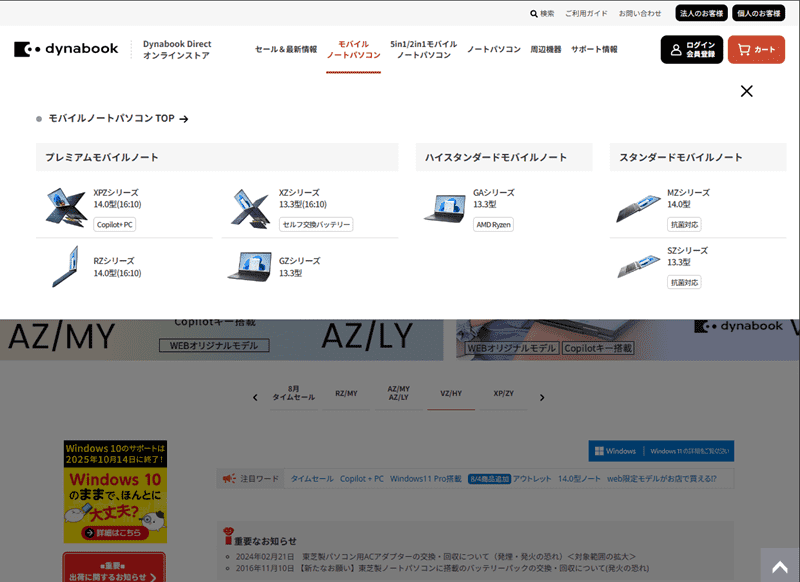This screenshot has width=800, height=582.
Task: Open XZシリーズ 13.3型 link
Action: click(303, 198)
